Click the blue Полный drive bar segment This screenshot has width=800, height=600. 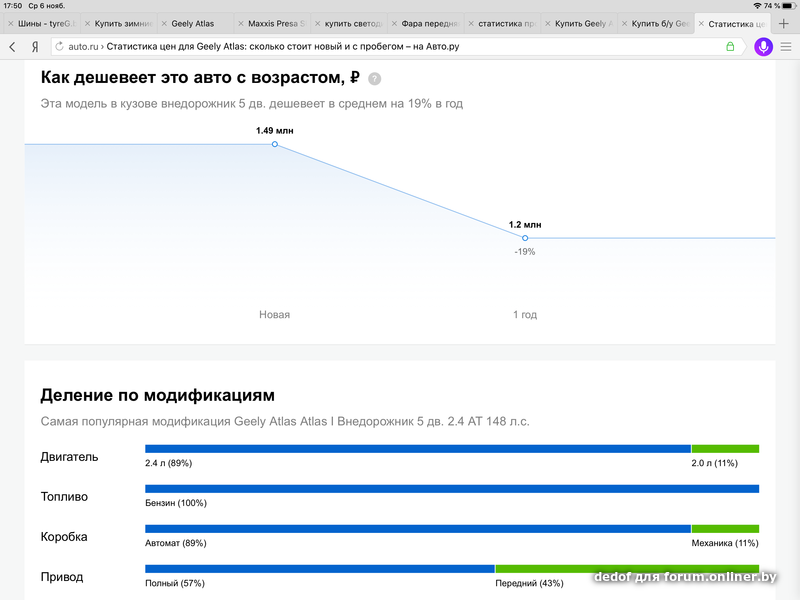pos(320,569)
